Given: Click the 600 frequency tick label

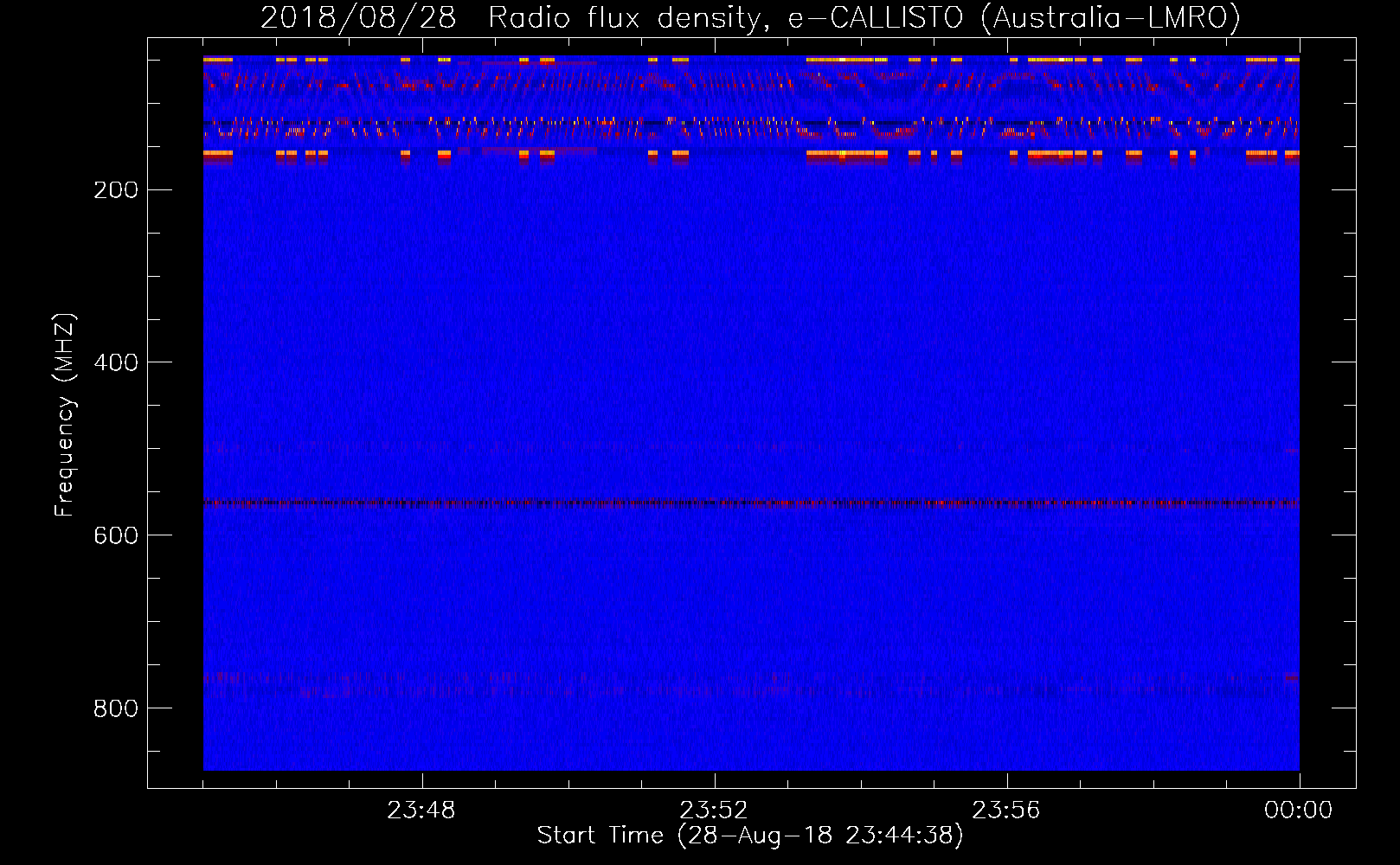Looking at the screenshot, I should click(116, 535).
